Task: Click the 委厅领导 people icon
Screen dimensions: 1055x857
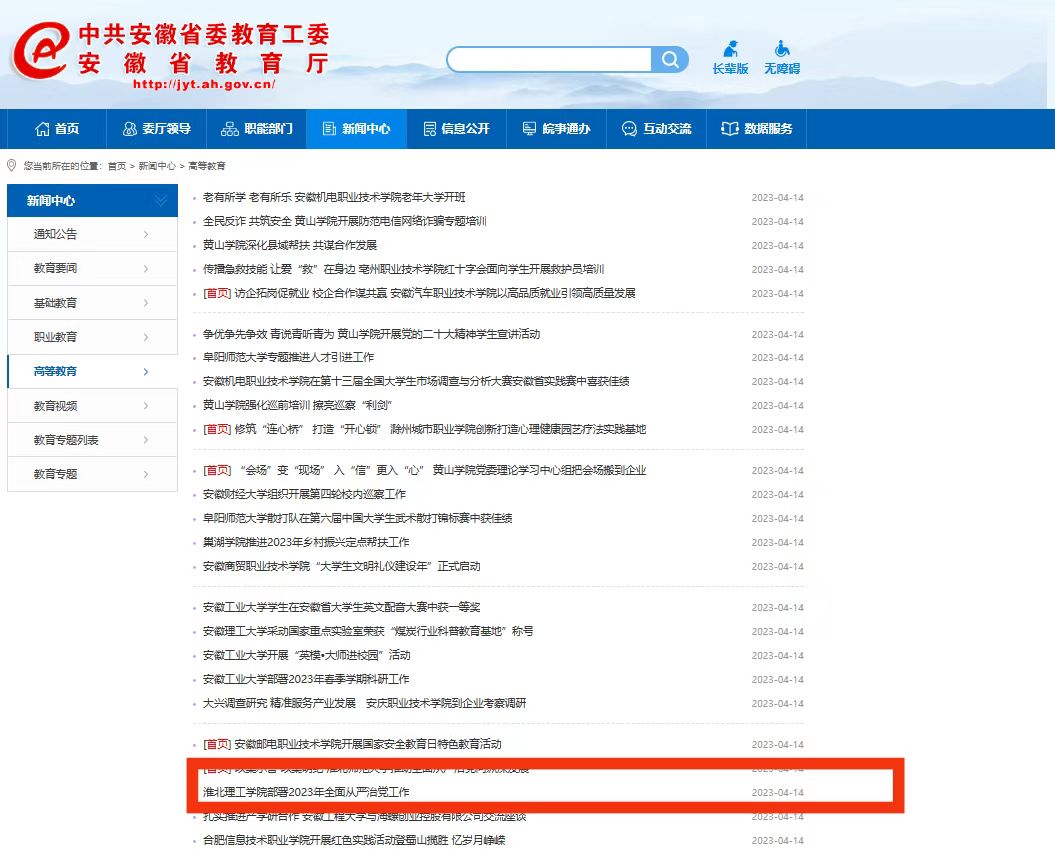Action: tap(129, 129)
